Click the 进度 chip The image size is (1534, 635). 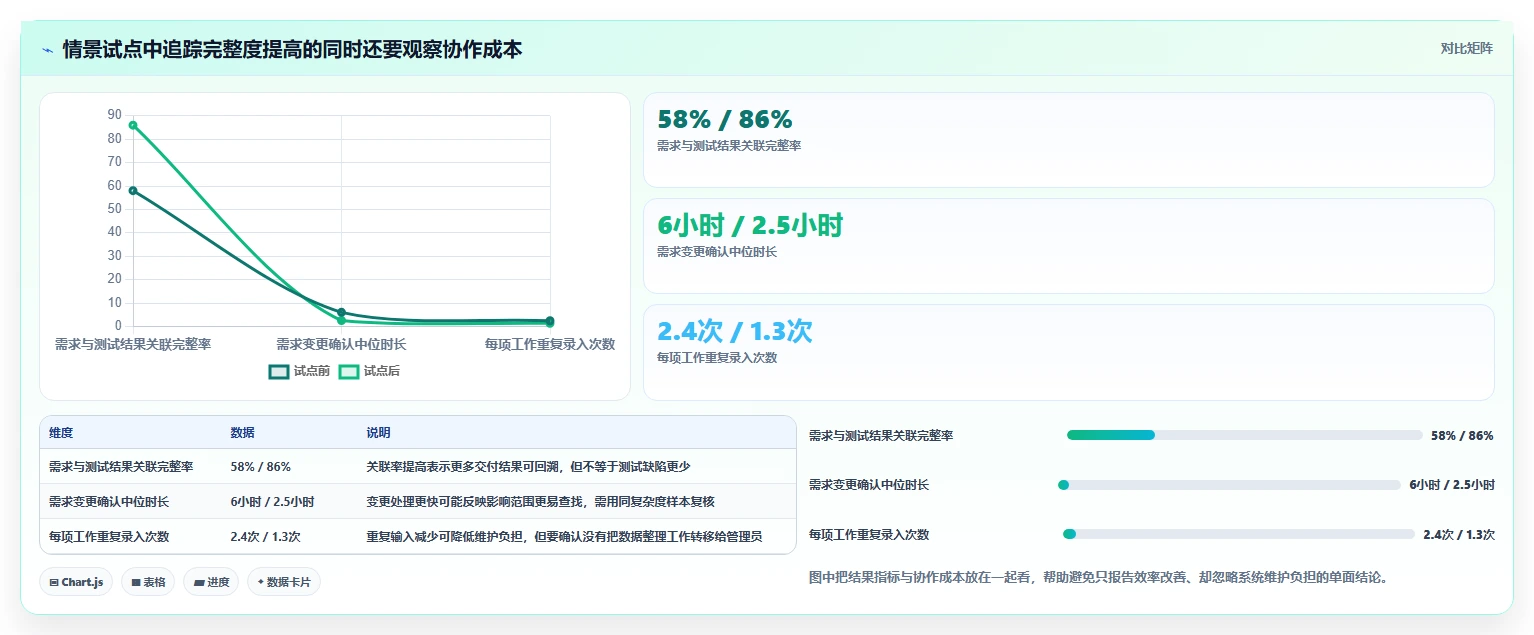(211, 582)
